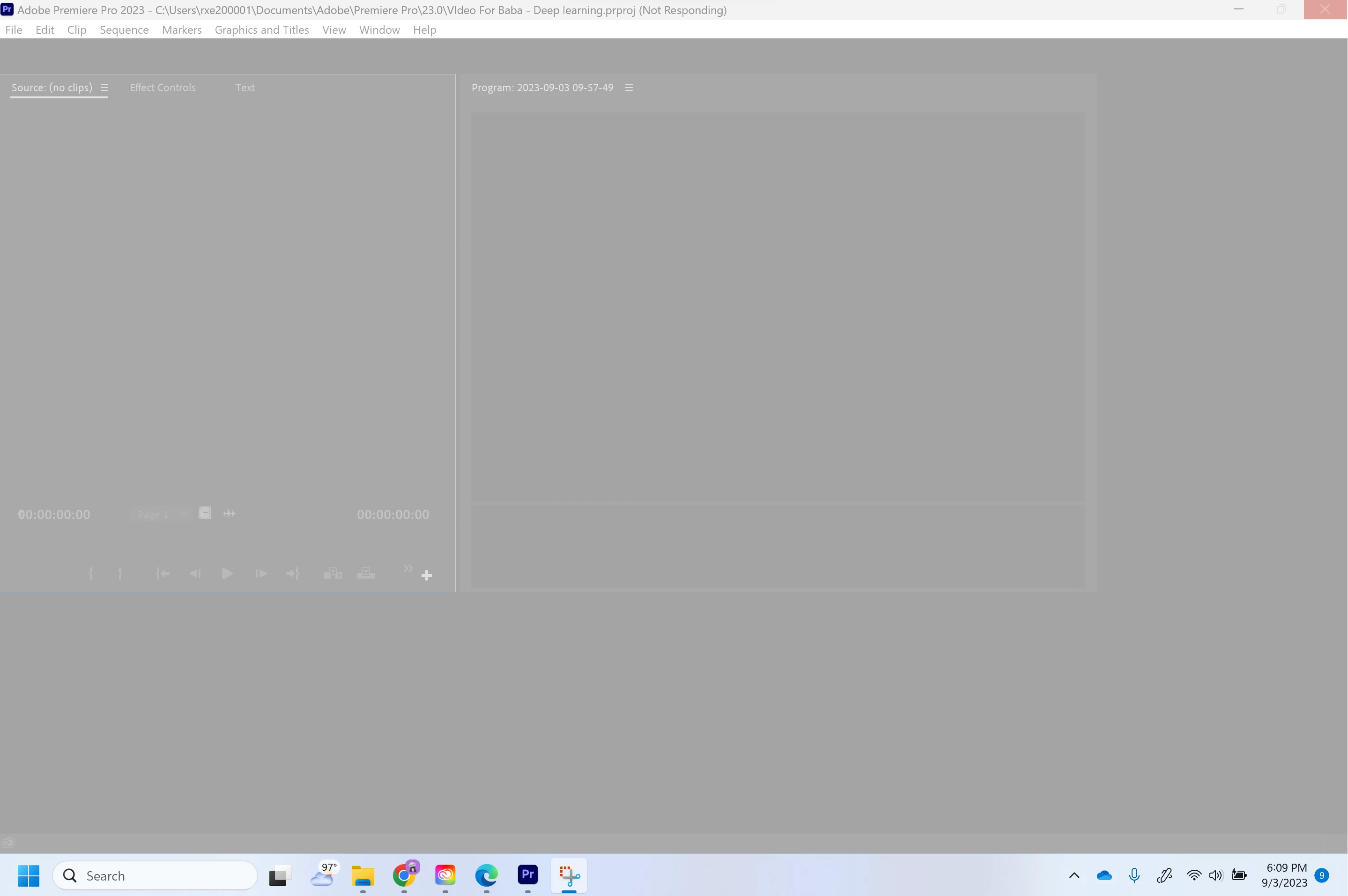Open the Program monitor panel menu

pyautogui.click(x=629, y=88)
